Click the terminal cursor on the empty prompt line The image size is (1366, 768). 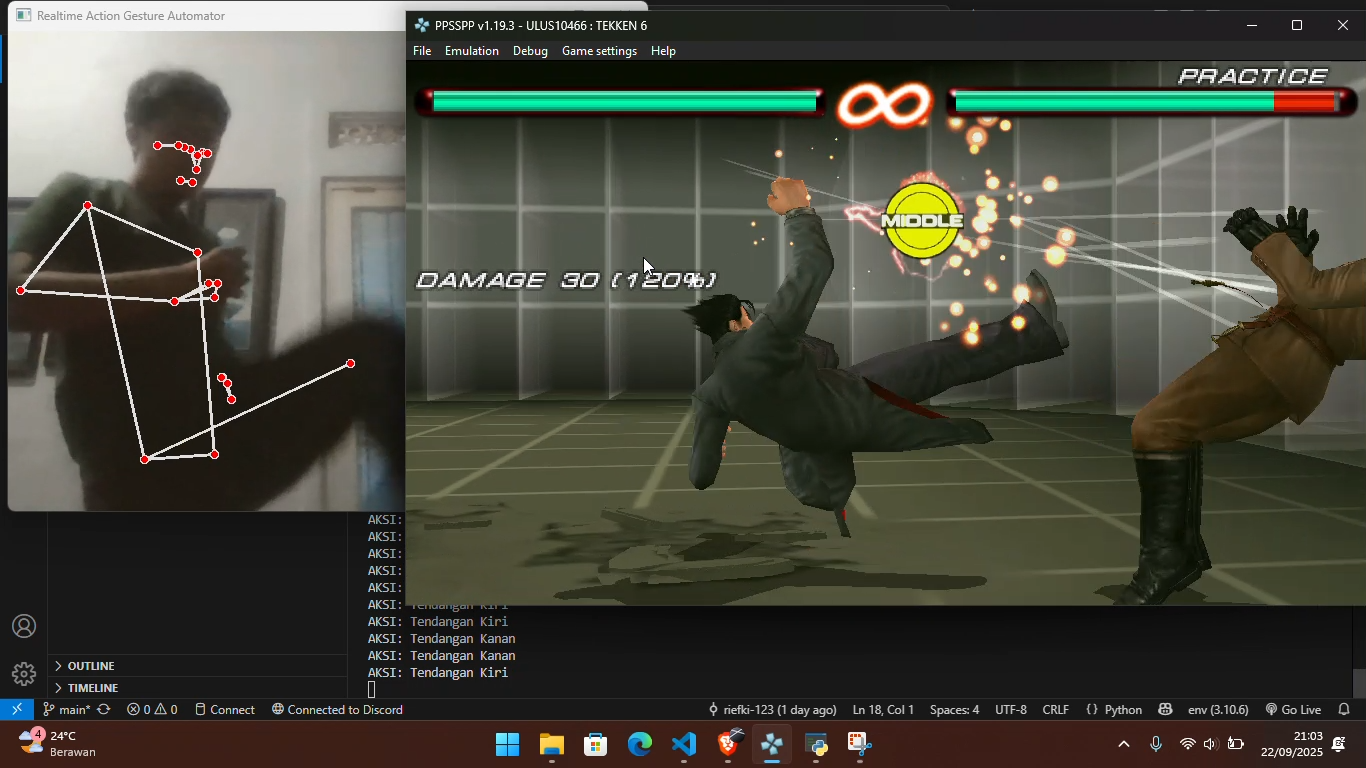372,690
